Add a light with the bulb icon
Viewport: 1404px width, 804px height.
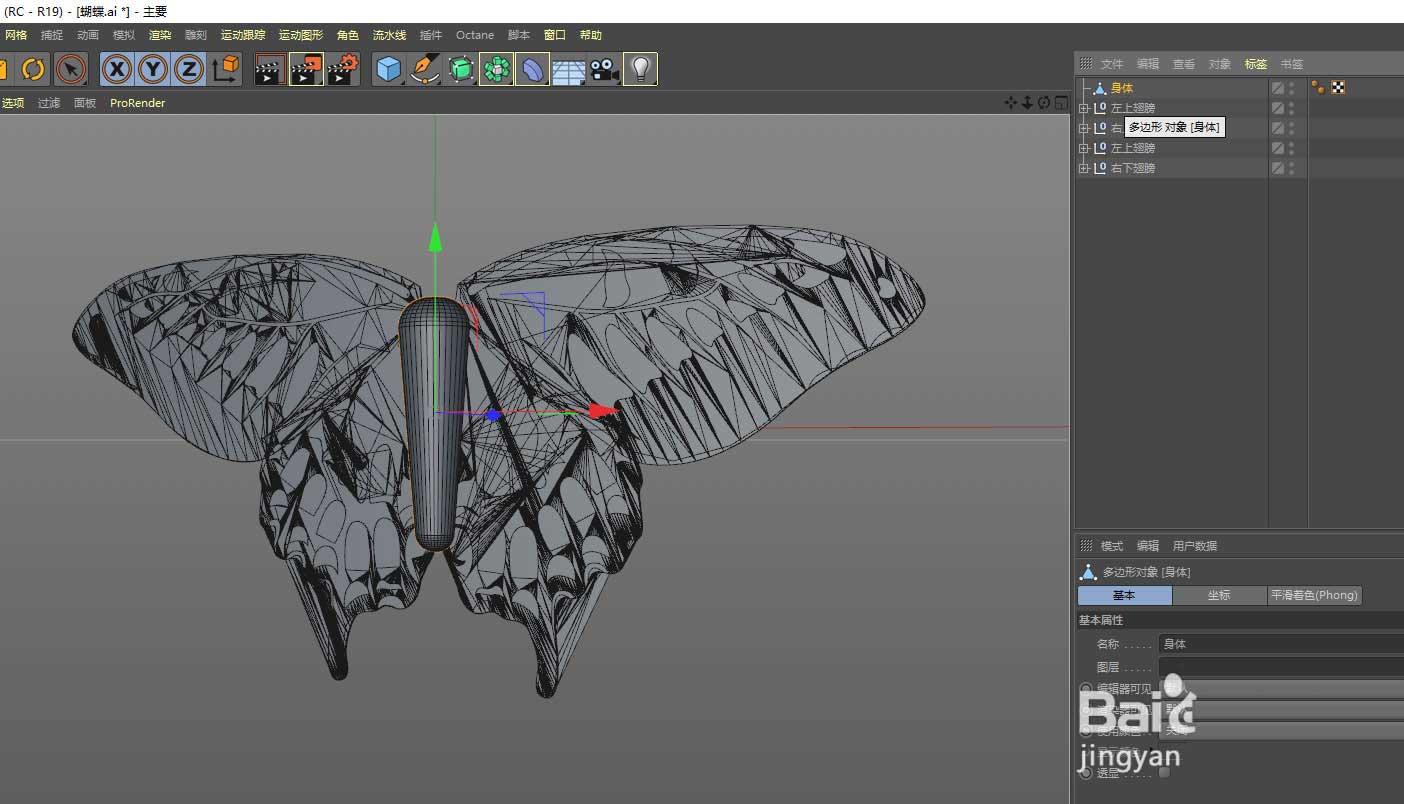click(640, 69)
